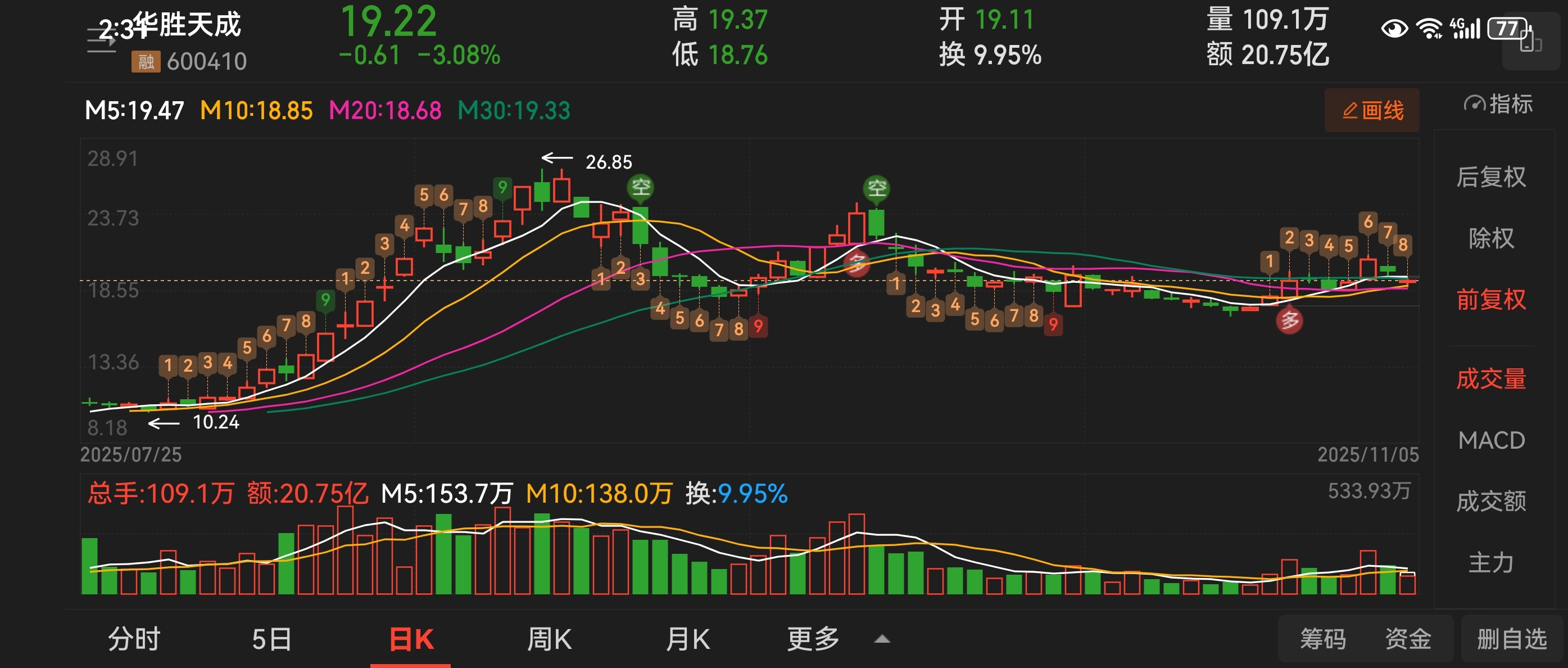Switch to the 分时 tab
1568x668 pixels.
coord(134,639)
